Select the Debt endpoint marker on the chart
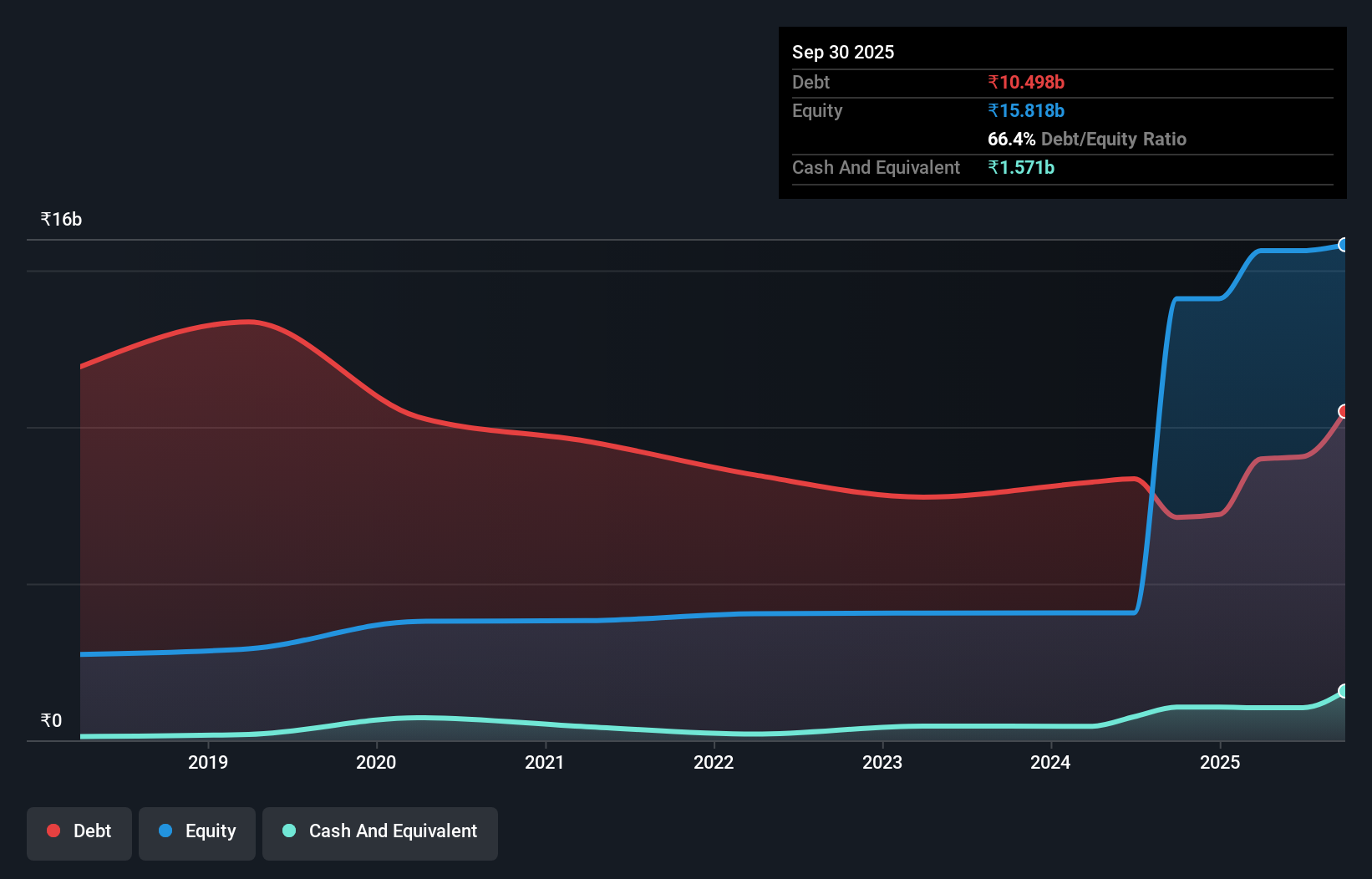Screen dimensions: 1372x879 (1344, 411)
